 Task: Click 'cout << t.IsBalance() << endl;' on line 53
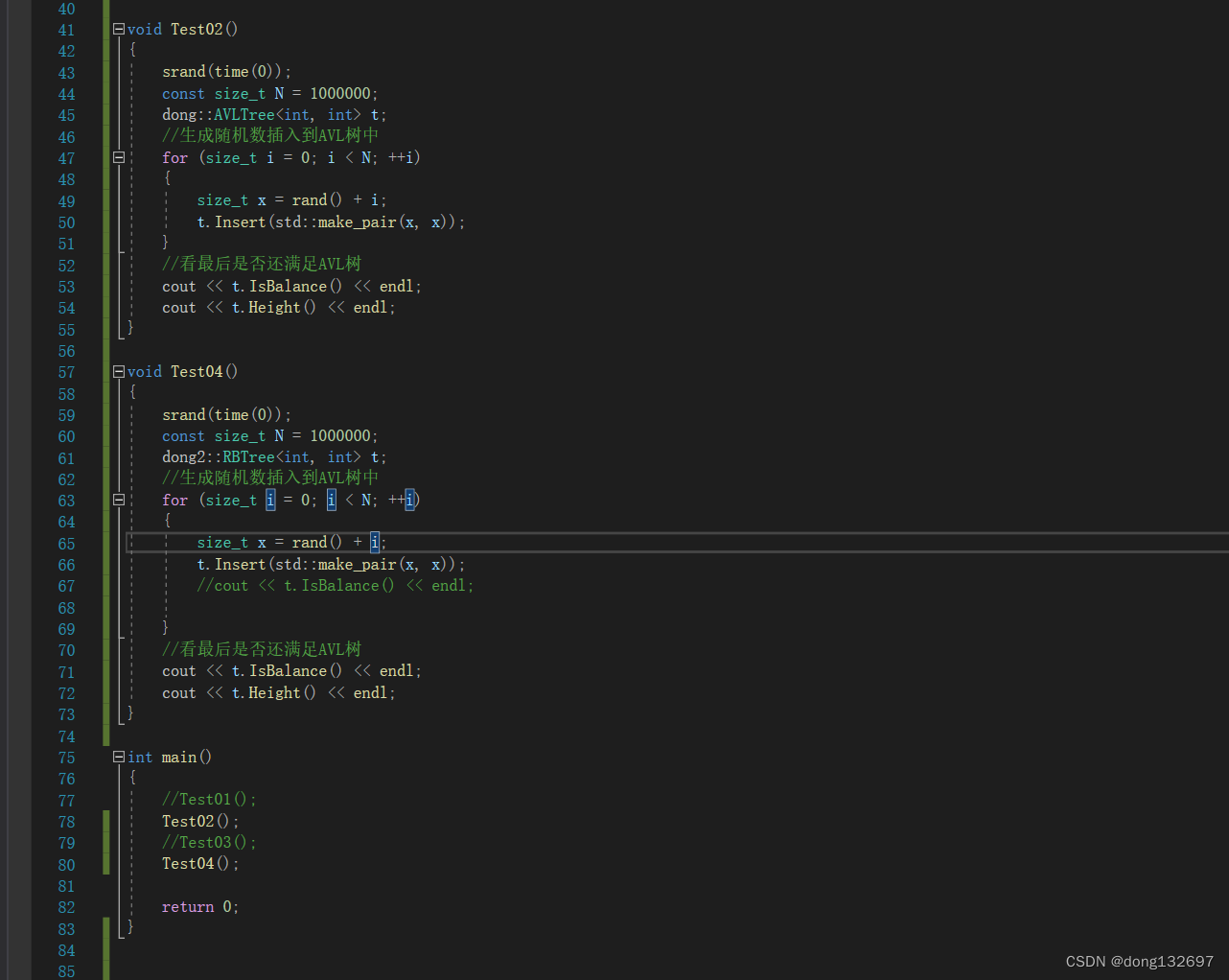coord(291,287)
